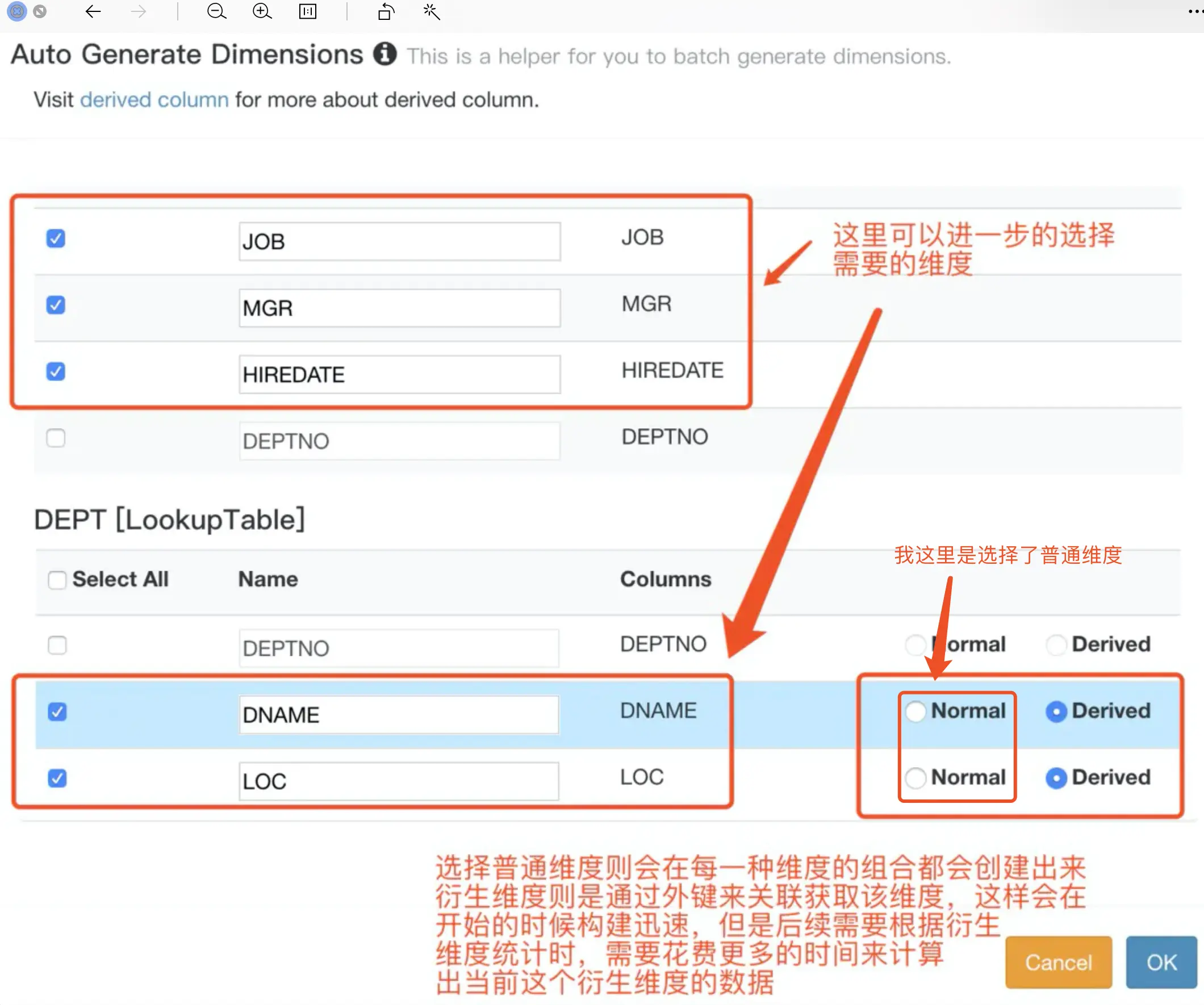The width and height of the screenshot is (1204, 1005).
Task: Click the rotate image icon
Action: coord(386,11)
